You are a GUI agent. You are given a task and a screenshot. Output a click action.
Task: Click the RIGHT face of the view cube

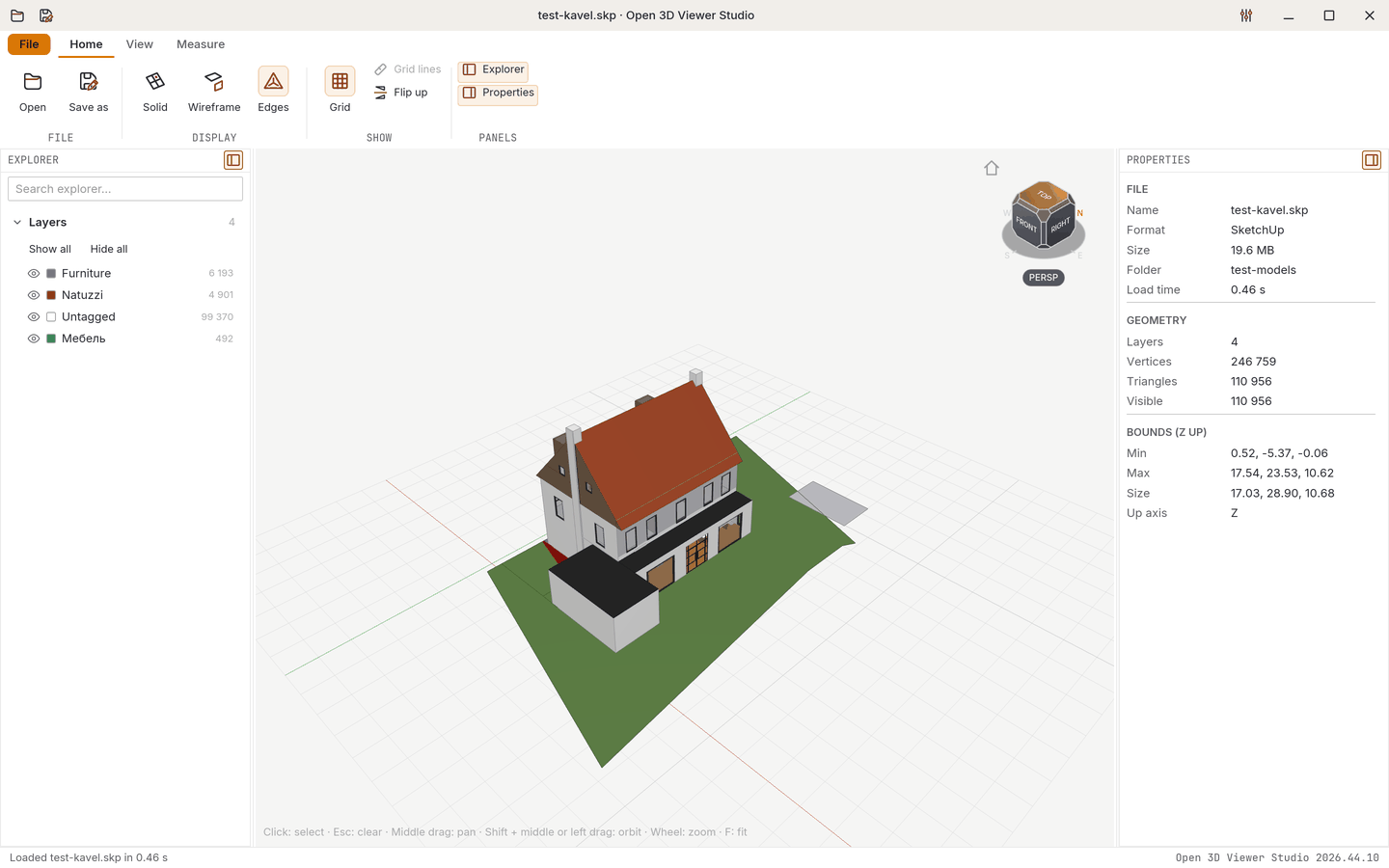(x=1060, y=226)
